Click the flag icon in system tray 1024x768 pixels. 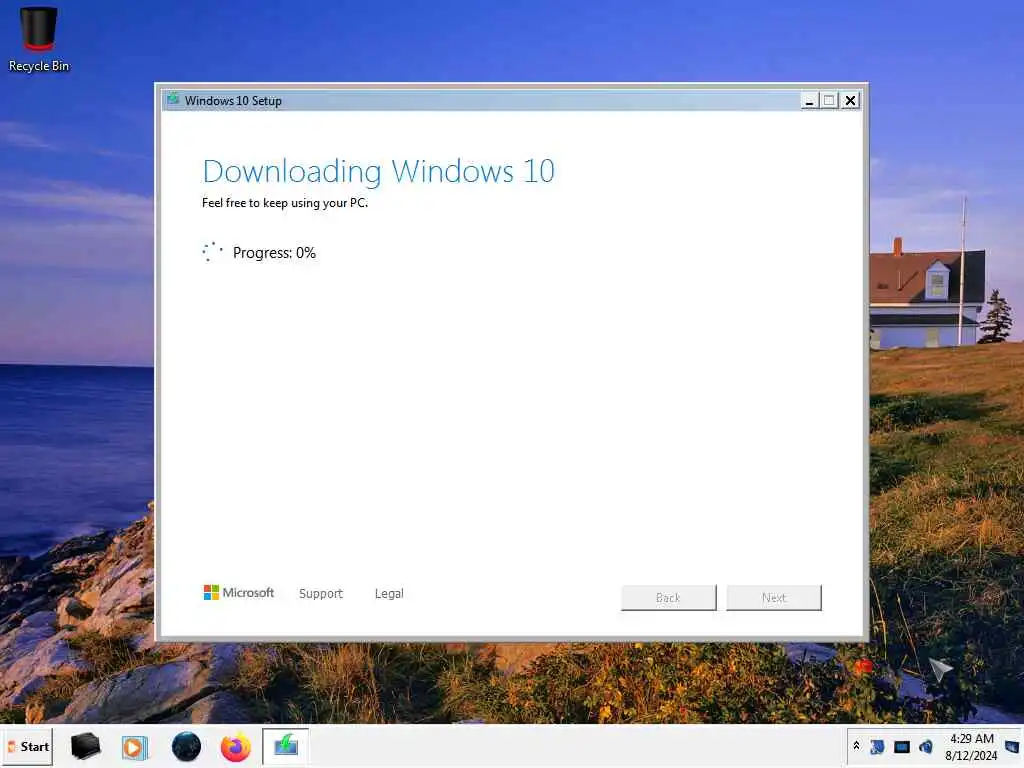pos(877,746)
